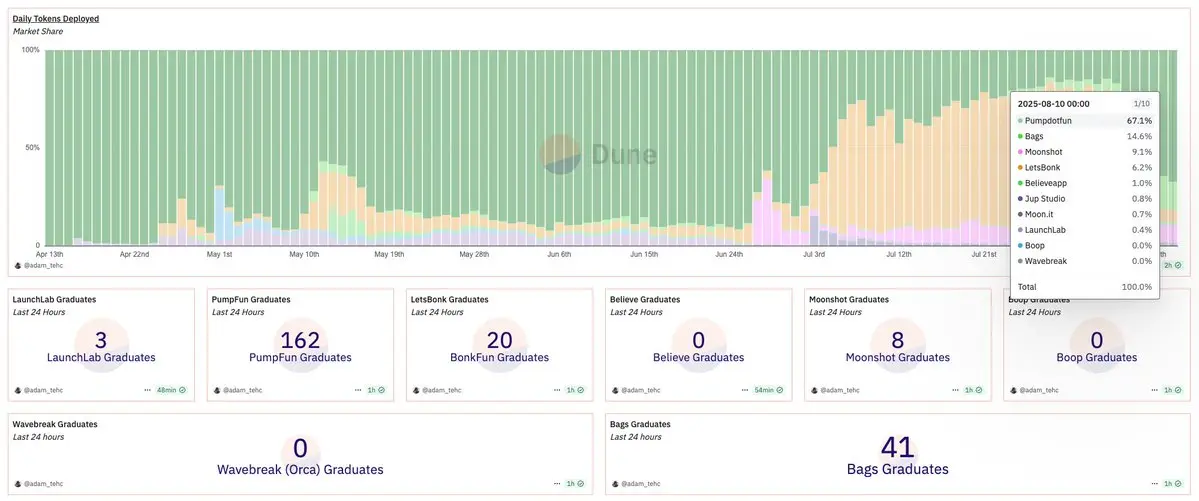The image size is (1199, 501).
Task: Click the Market Share chart subtitle
Action: click(37, 31)
